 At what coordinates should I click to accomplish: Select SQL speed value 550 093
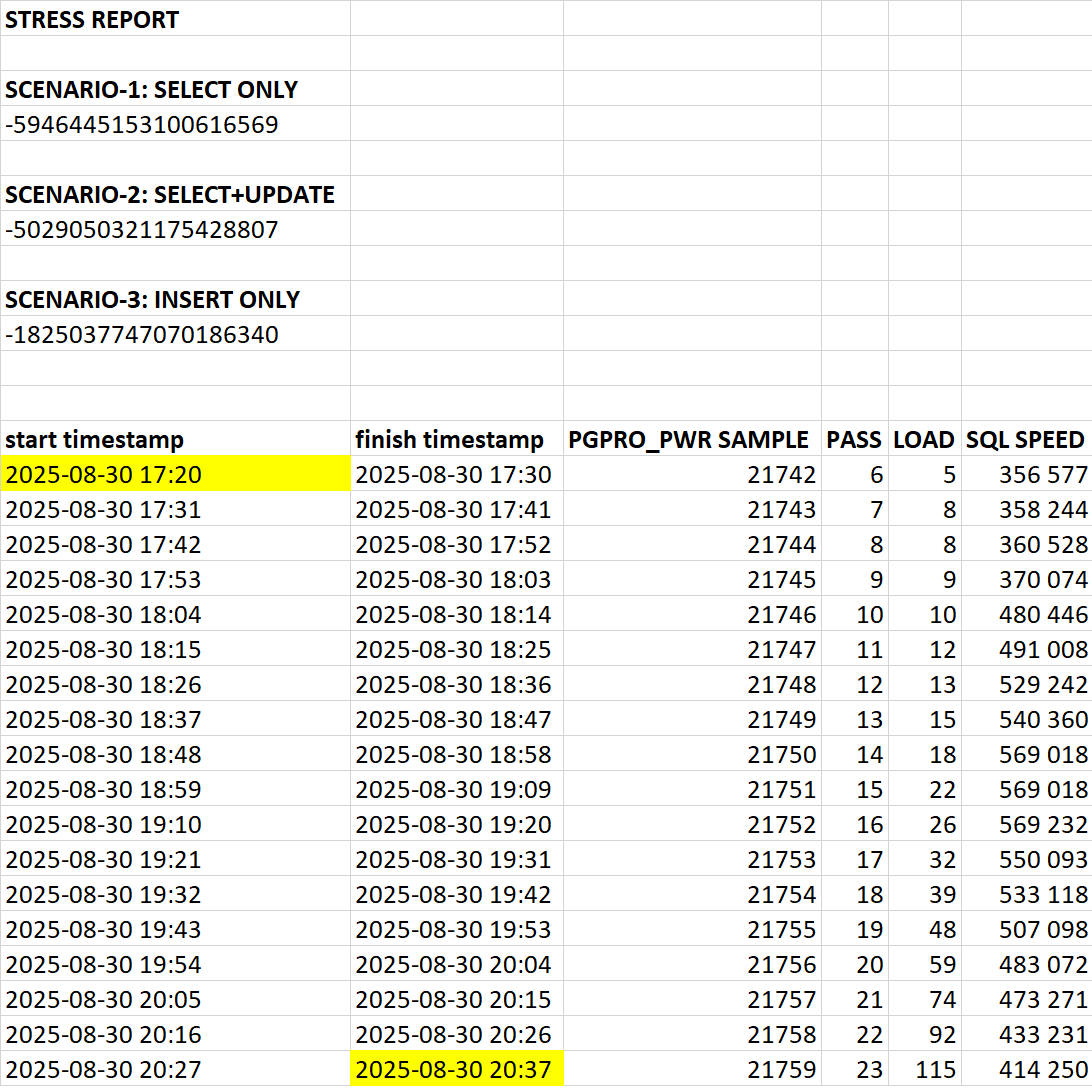click(x=1027, y=859)
